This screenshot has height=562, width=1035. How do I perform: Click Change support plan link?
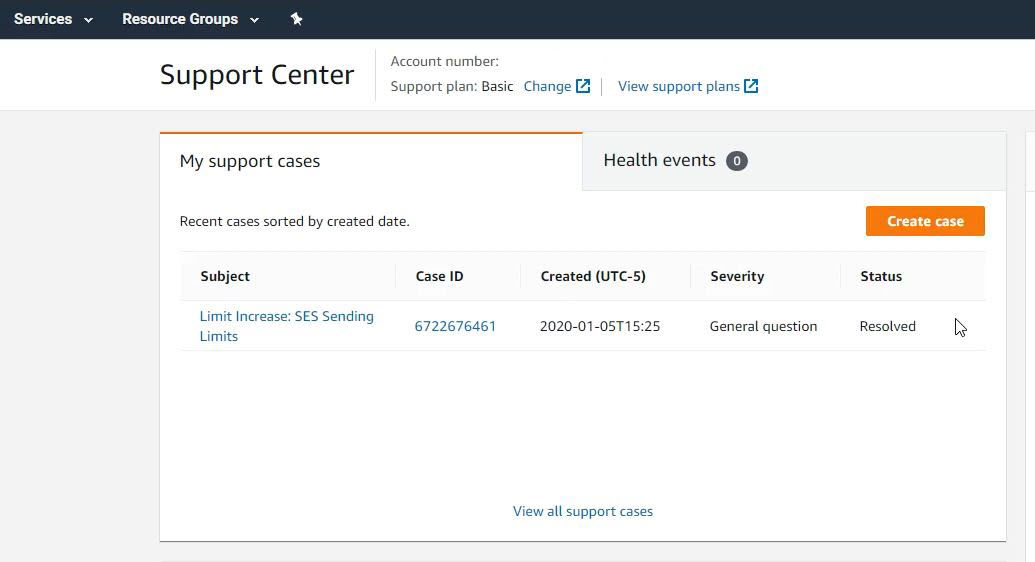547,87
